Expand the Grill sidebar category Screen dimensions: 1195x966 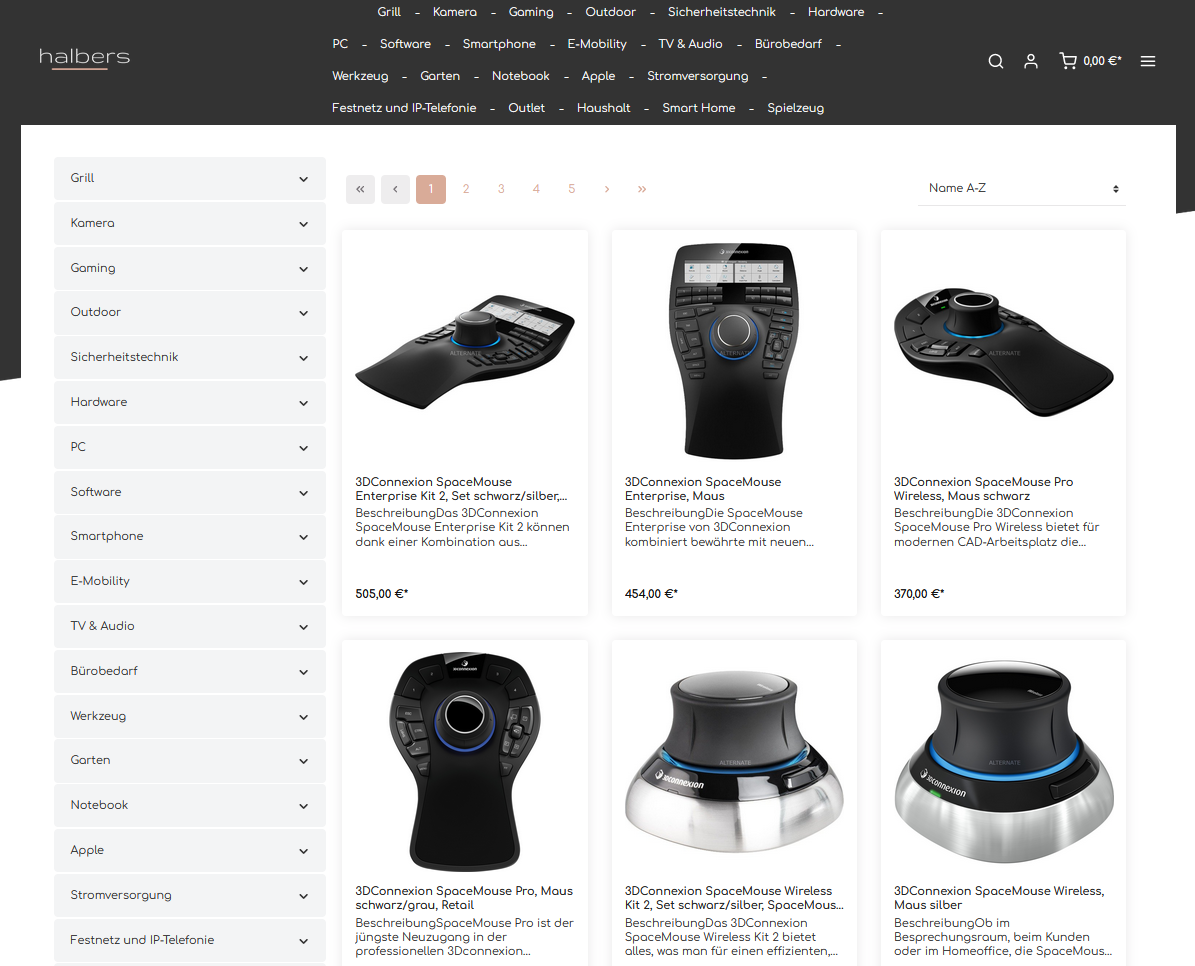point(190,178)
